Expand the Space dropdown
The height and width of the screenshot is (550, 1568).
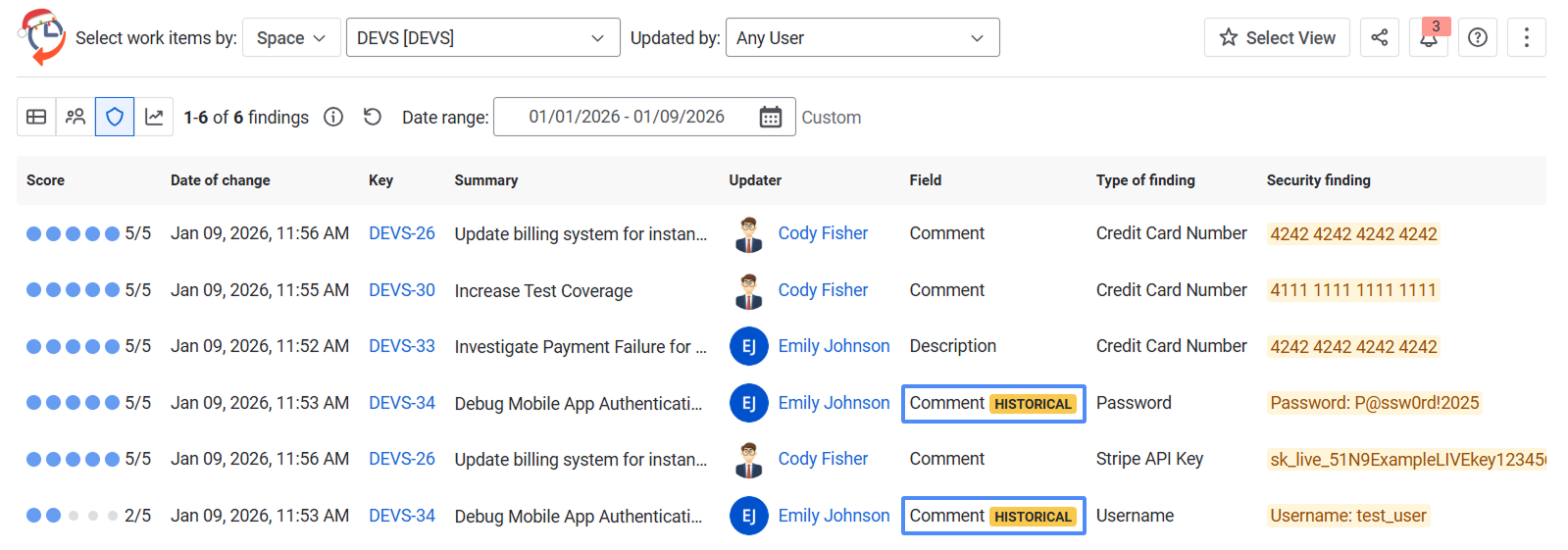291,37
